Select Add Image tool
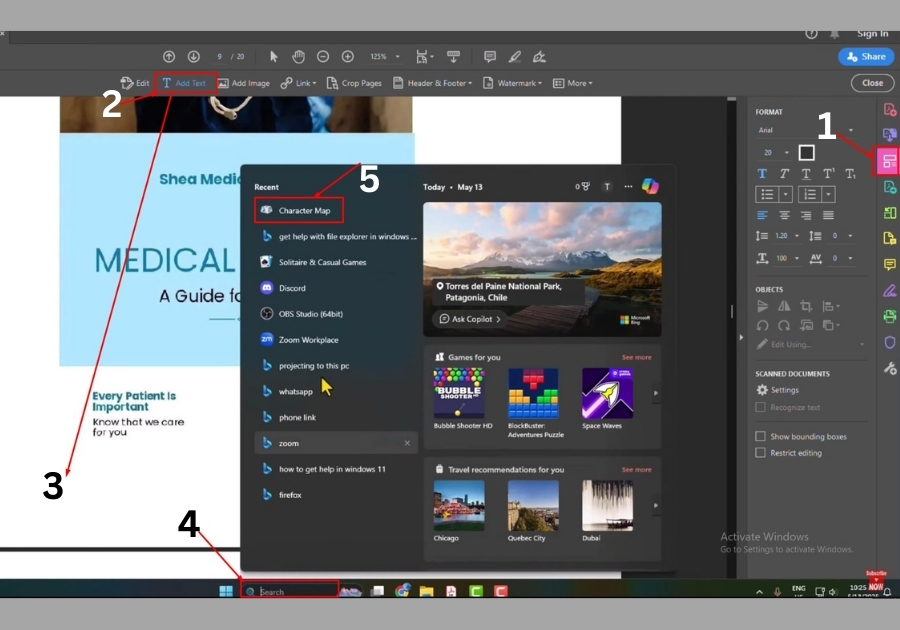900x630 pixels. tap(244, 83)
